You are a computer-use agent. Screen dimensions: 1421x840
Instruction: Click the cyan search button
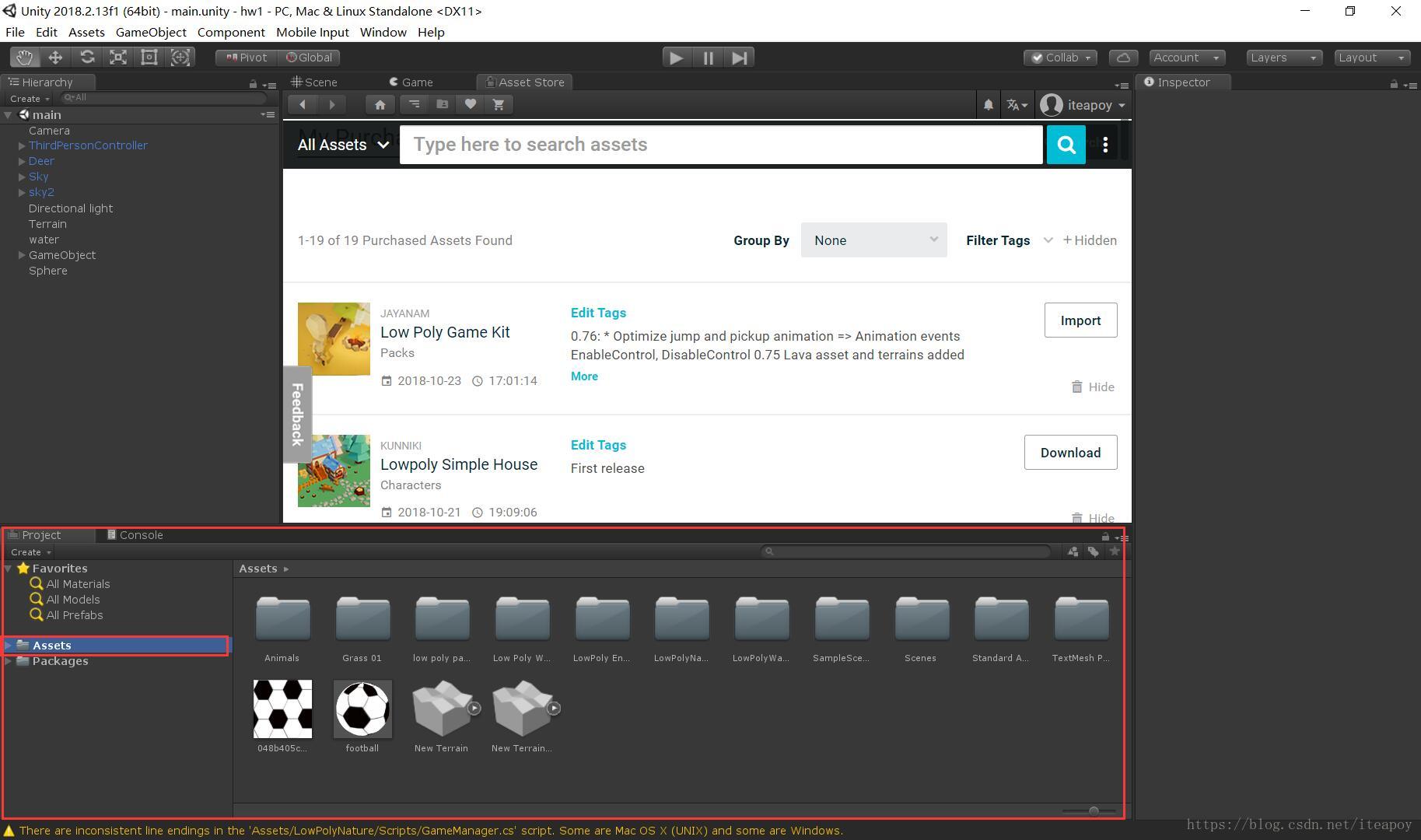(1066, 145)
